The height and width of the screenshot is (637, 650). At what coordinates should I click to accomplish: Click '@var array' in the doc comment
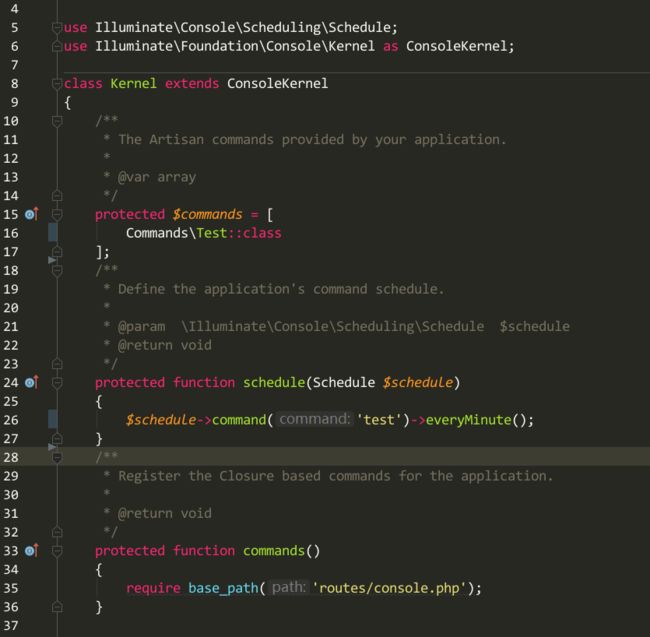pos(157,177)
